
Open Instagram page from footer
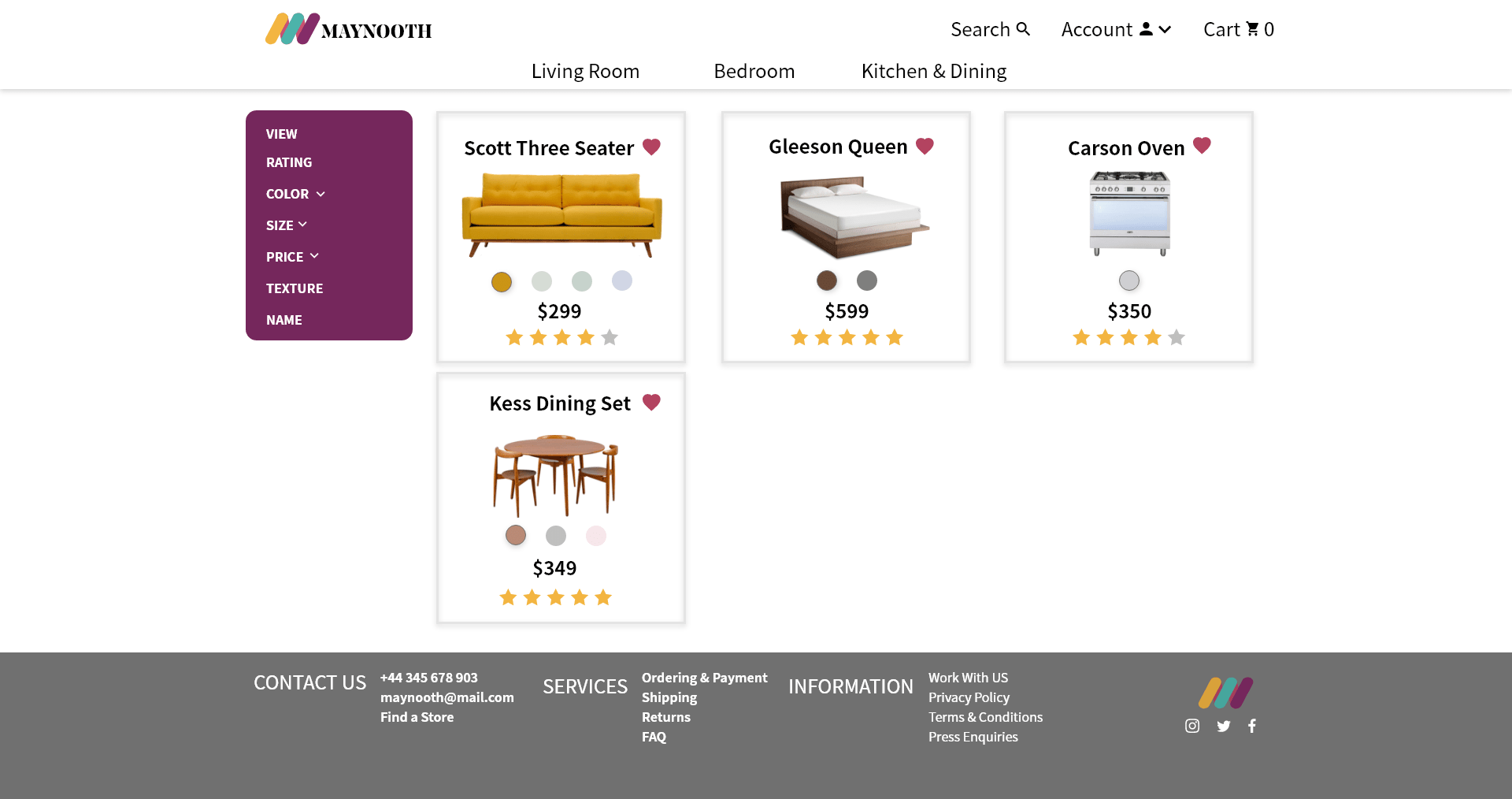pos(1192,726)
